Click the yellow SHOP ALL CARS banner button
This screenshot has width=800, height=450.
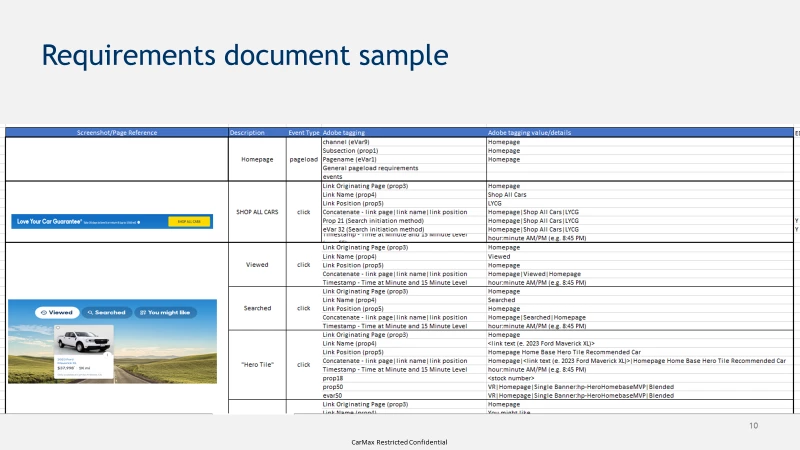pos(189,221)
